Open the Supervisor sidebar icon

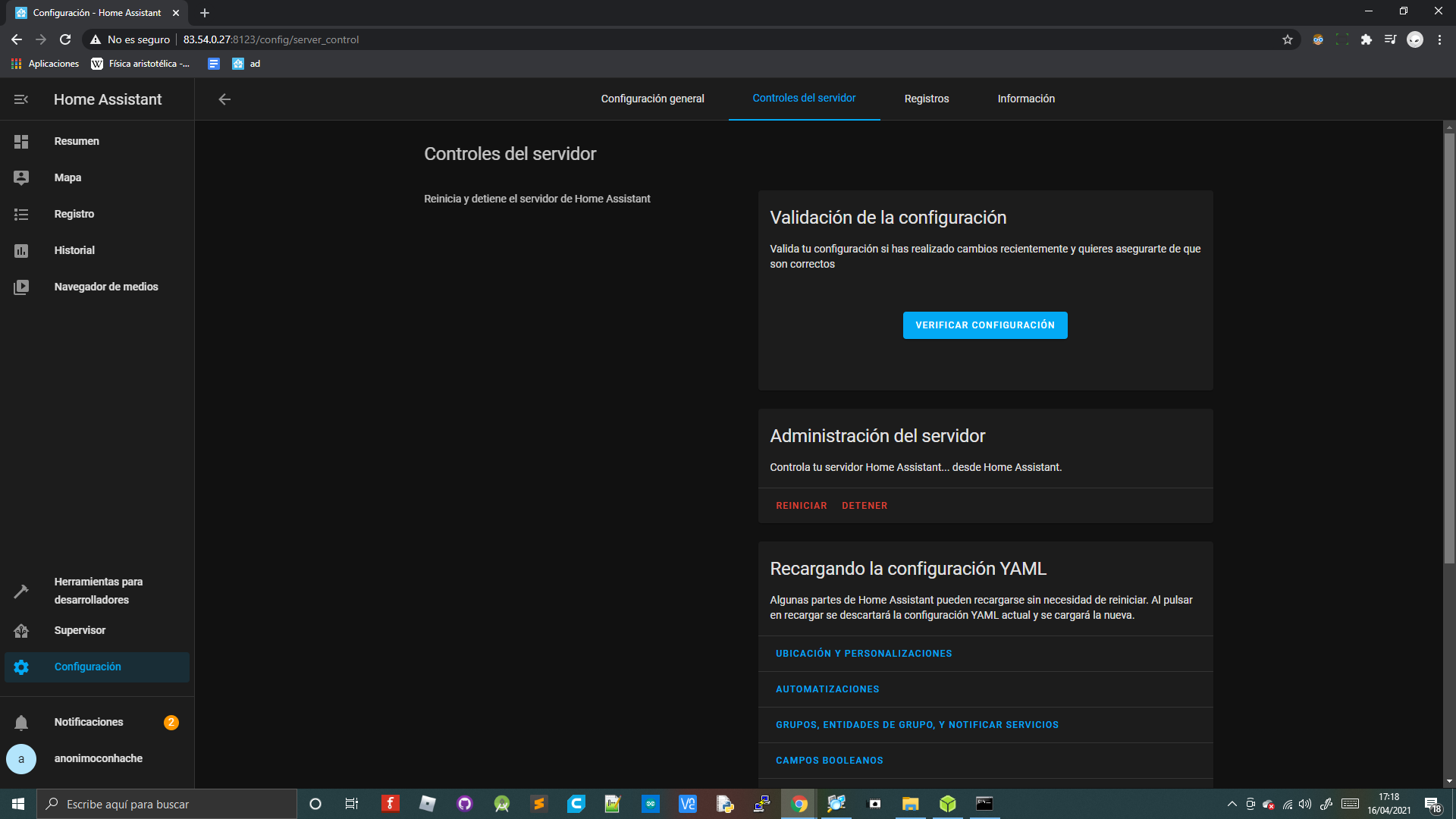pos(21,631)
